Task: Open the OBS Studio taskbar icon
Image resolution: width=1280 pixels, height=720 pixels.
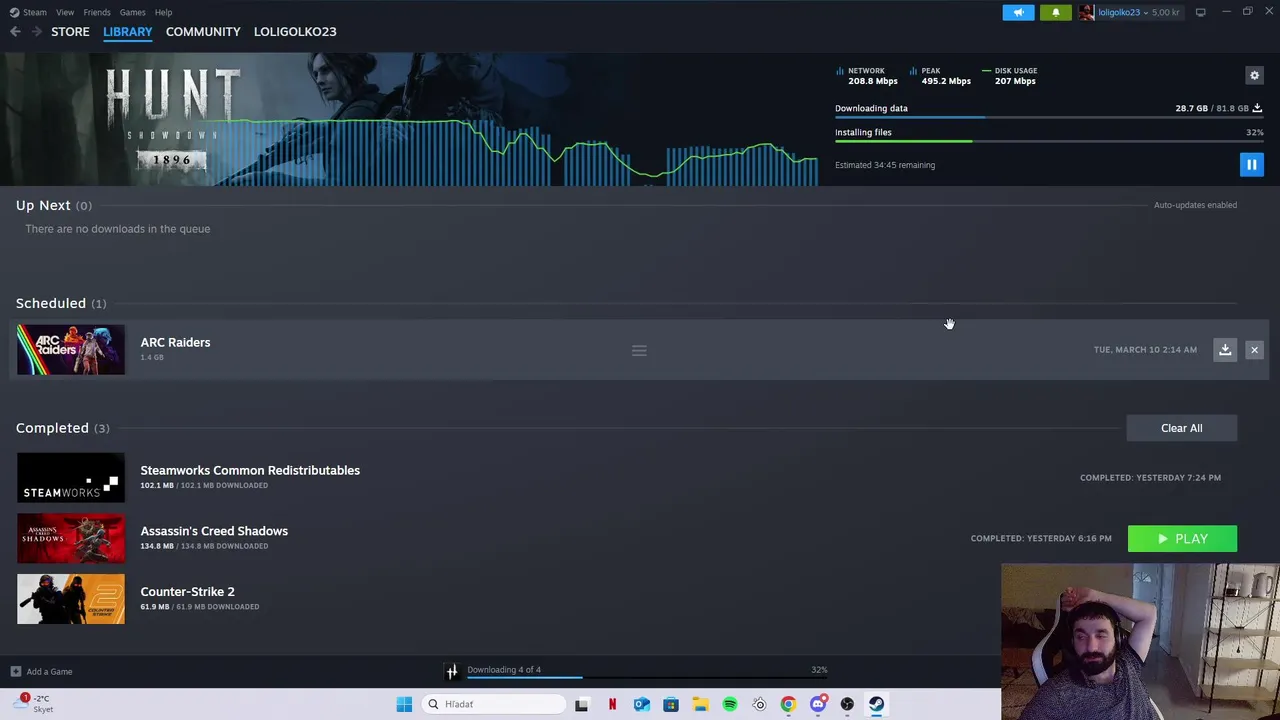Action: 847,704
